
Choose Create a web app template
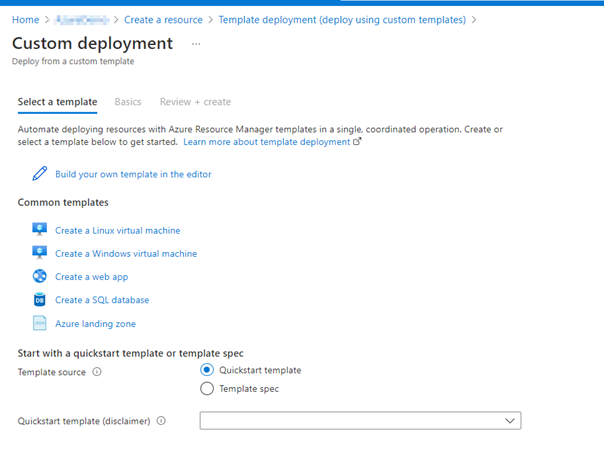92,277
